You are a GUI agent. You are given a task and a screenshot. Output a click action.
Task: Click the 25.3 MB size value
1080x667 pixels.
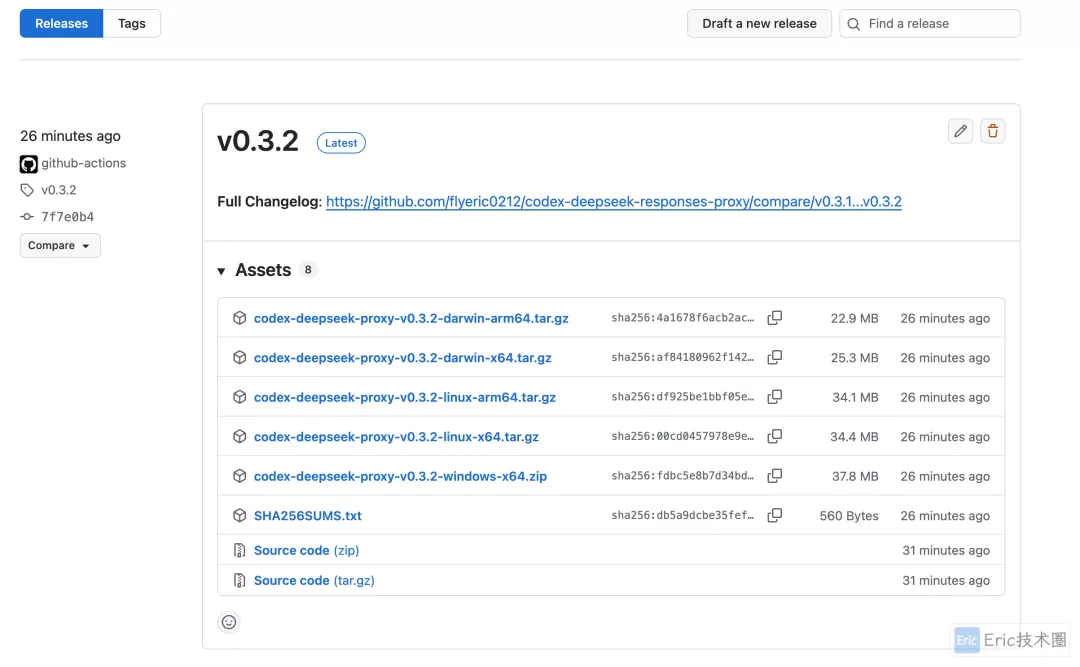click(854, 358)
